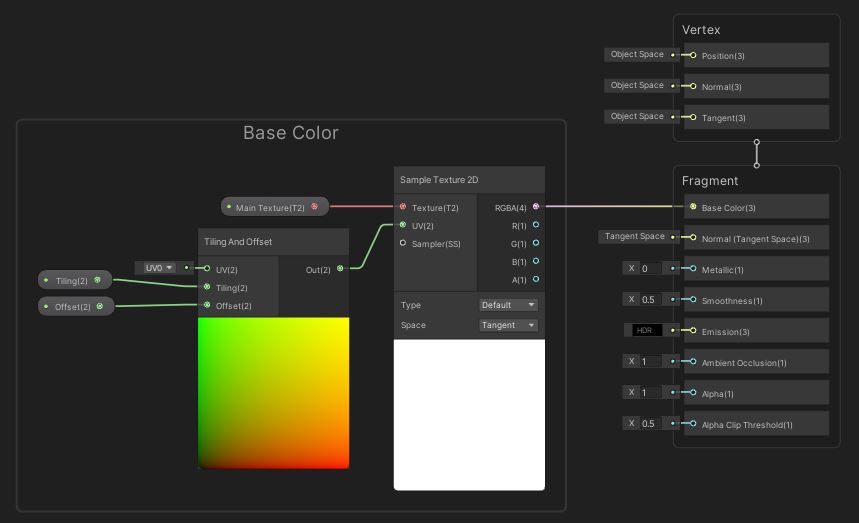Viewport: 859px width, 523px height.
Task: Click the Alpha Clip Threshold(1) input port
Action: (x=693, y=423)
